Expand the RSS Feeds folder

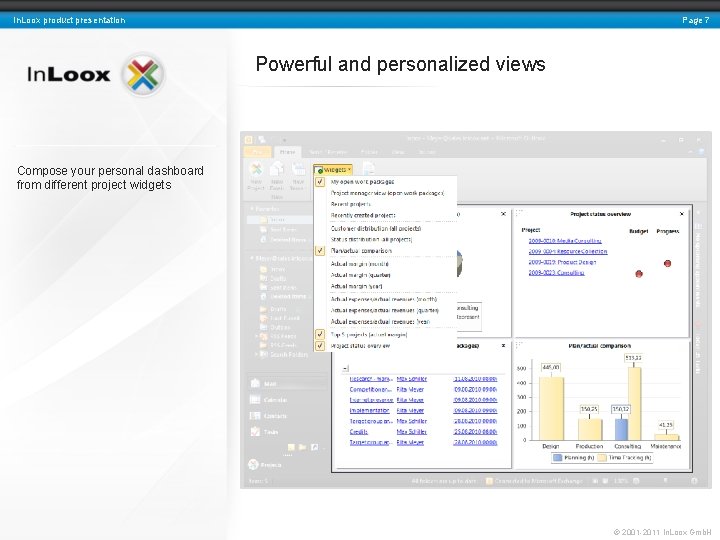[x=256, y=336]
